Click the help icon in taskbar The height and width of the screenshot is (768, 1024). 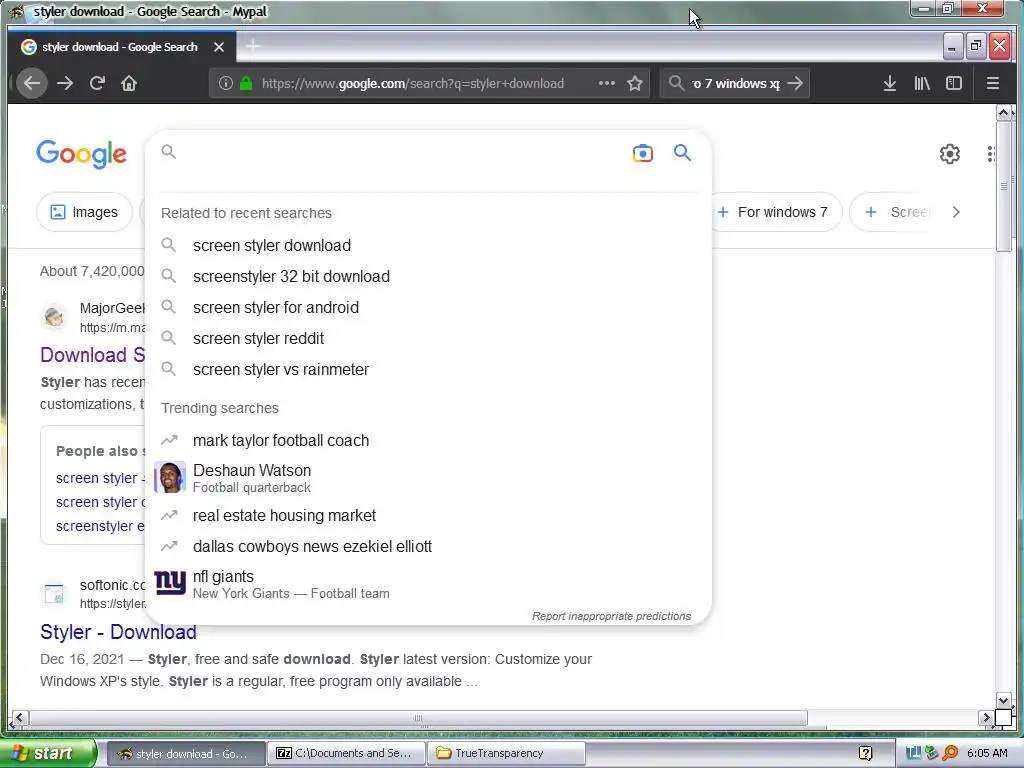coord(865,754)
